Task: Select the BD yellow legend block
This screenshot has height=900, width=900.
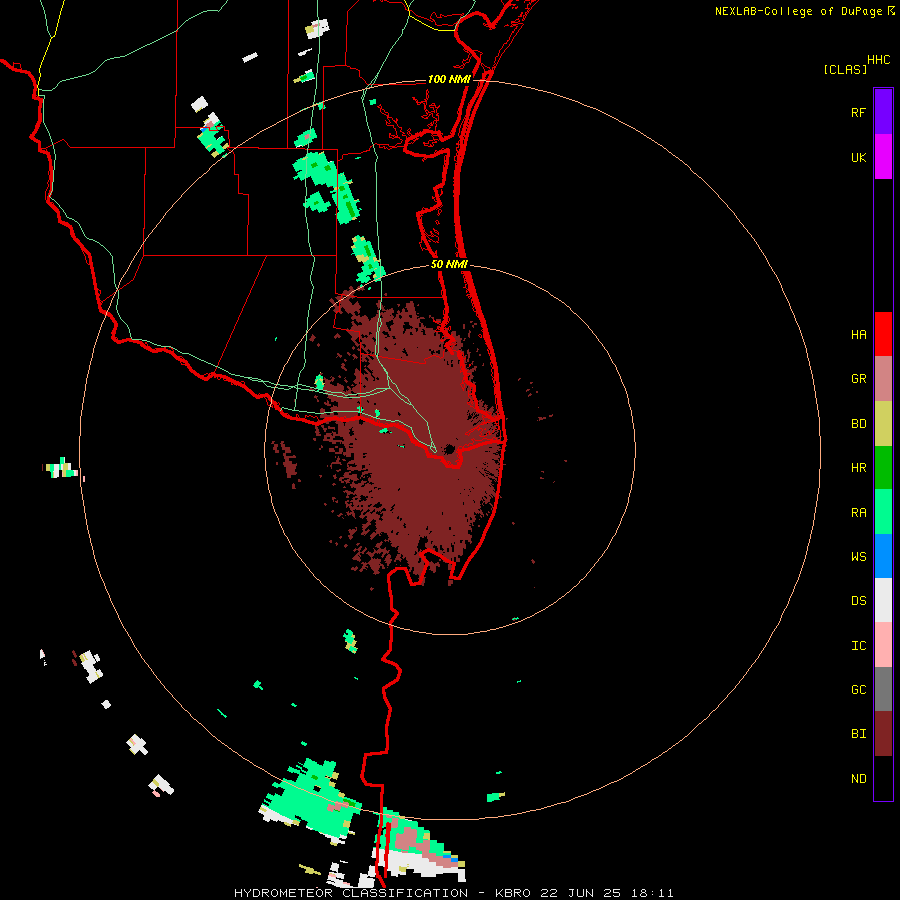Action: [883, 424]
